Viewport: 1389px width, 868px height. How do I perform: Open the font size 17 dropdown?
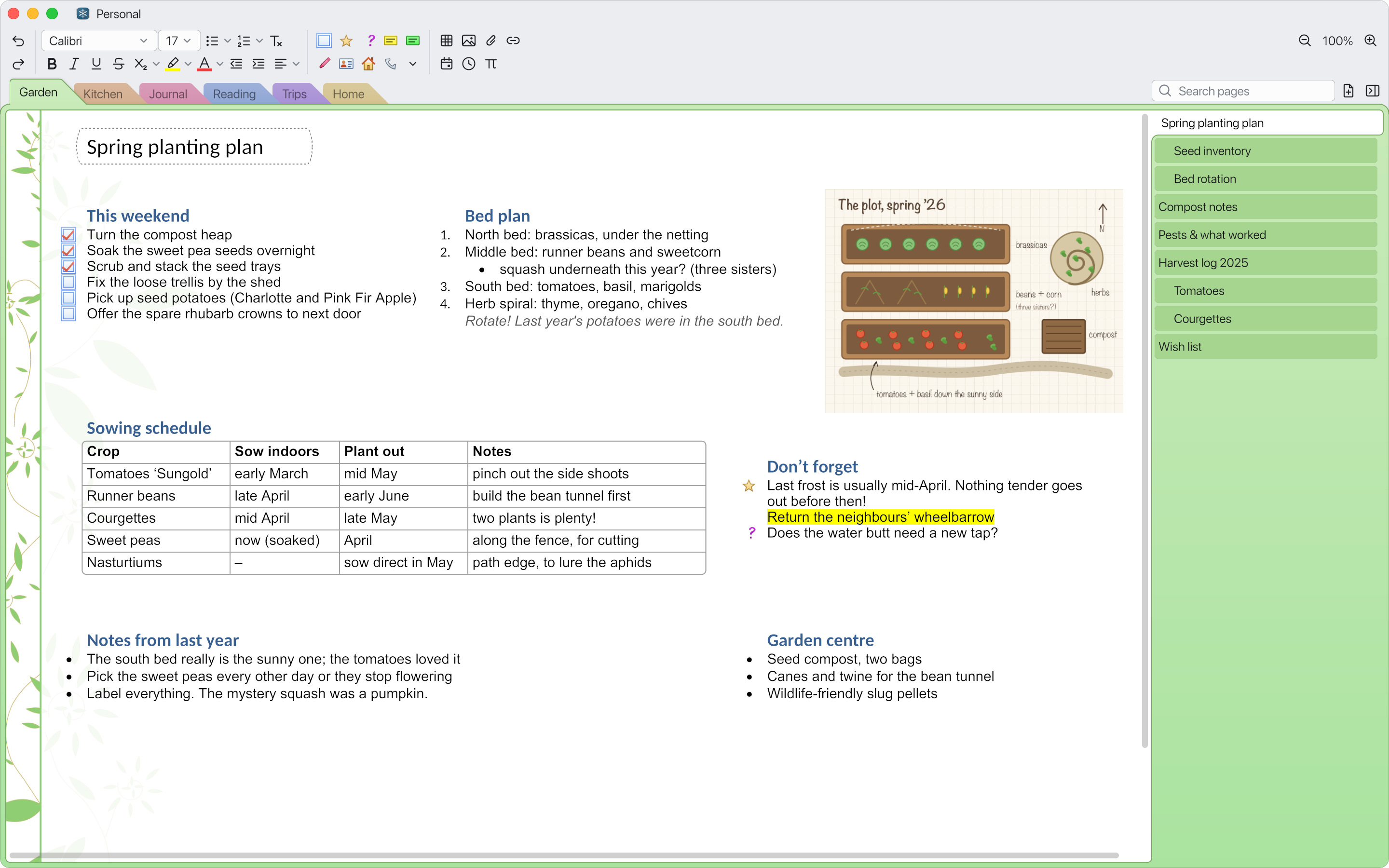click(178, 41)
